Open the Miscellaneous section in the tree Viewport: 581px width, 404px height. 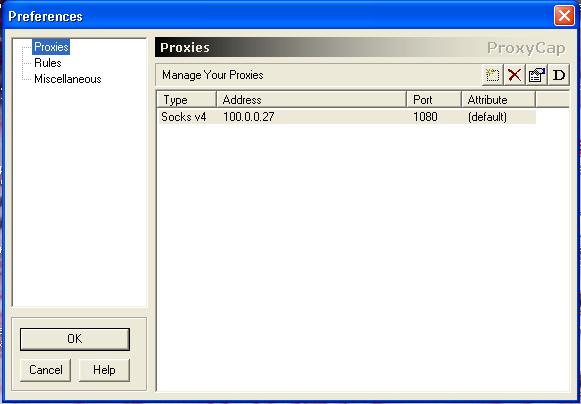pyautogui.click(x=68, y=79)
